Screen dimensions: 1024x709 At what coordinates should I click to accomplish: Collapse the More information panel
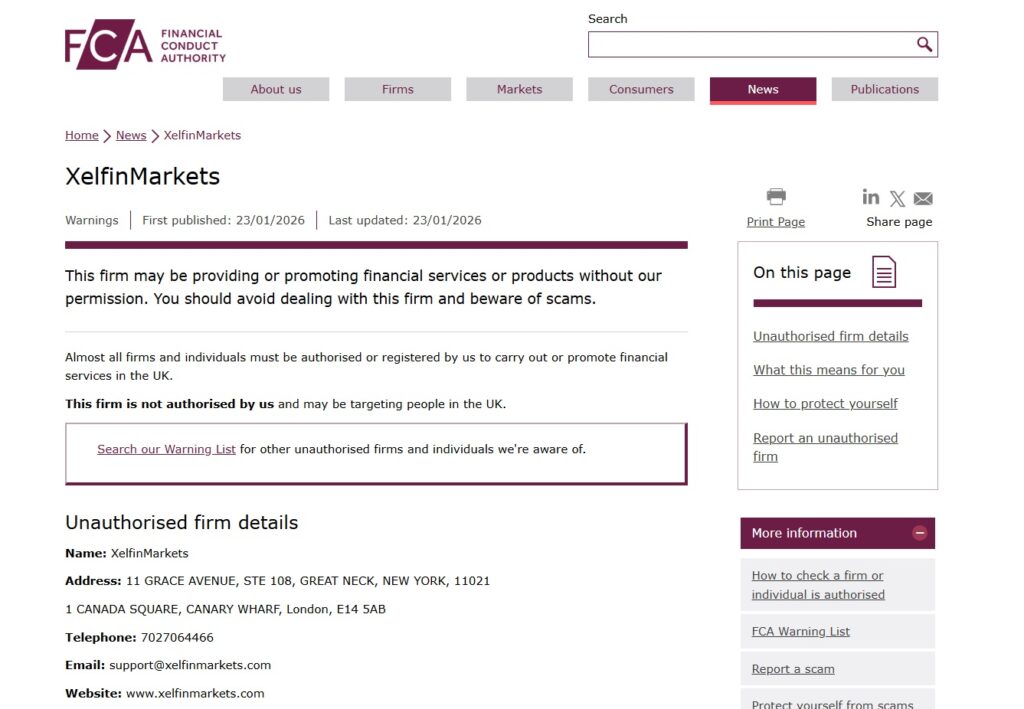pyautogui.click(x=918, y=533)
